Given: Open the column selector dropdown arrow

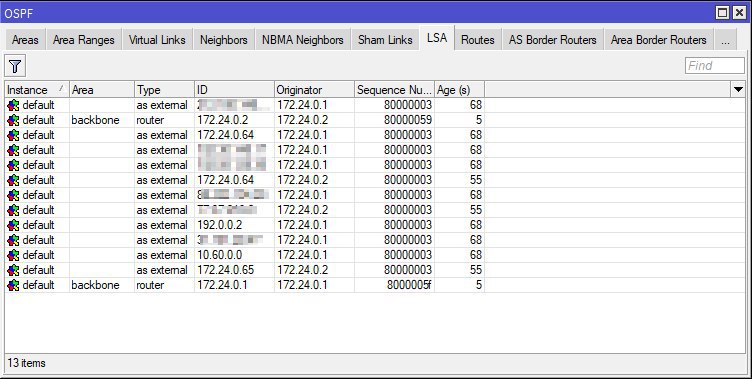Looking at the screenshot, I should (x=738, y=89).
